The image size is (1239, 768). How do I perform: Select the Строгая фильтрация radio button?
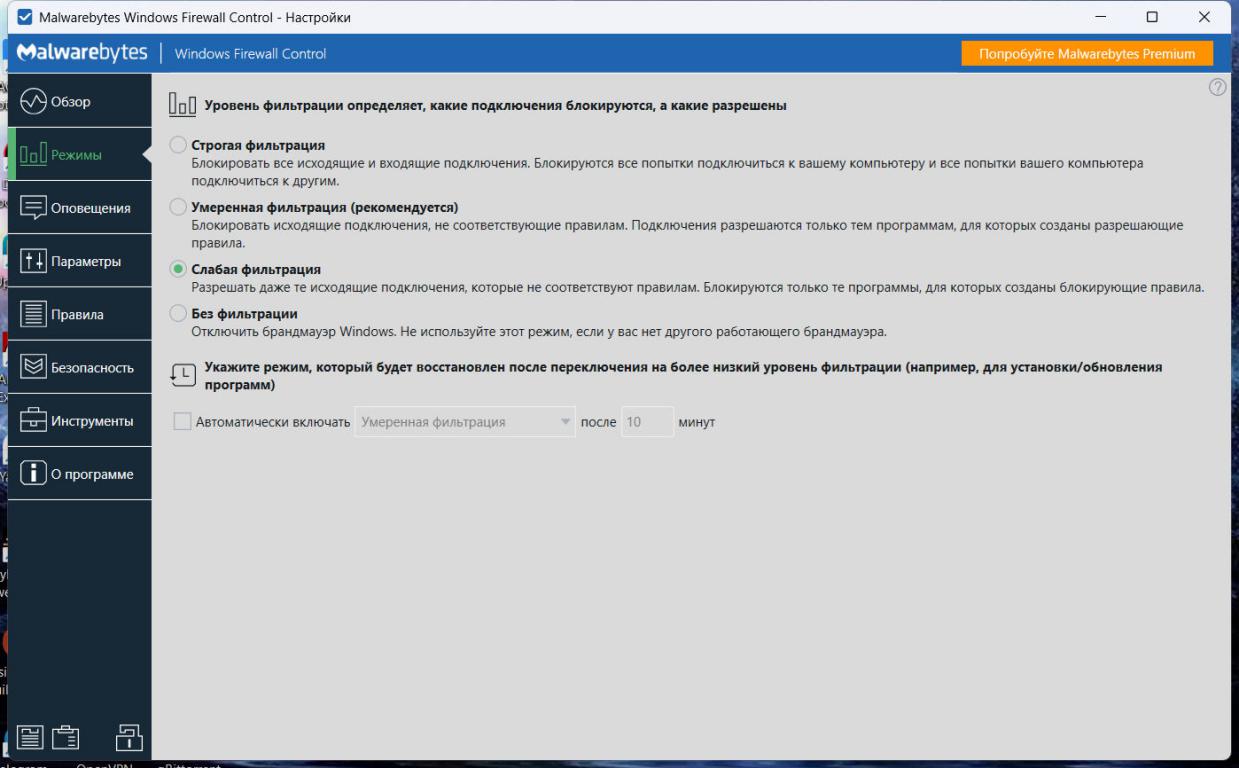(x=178, y=145)
